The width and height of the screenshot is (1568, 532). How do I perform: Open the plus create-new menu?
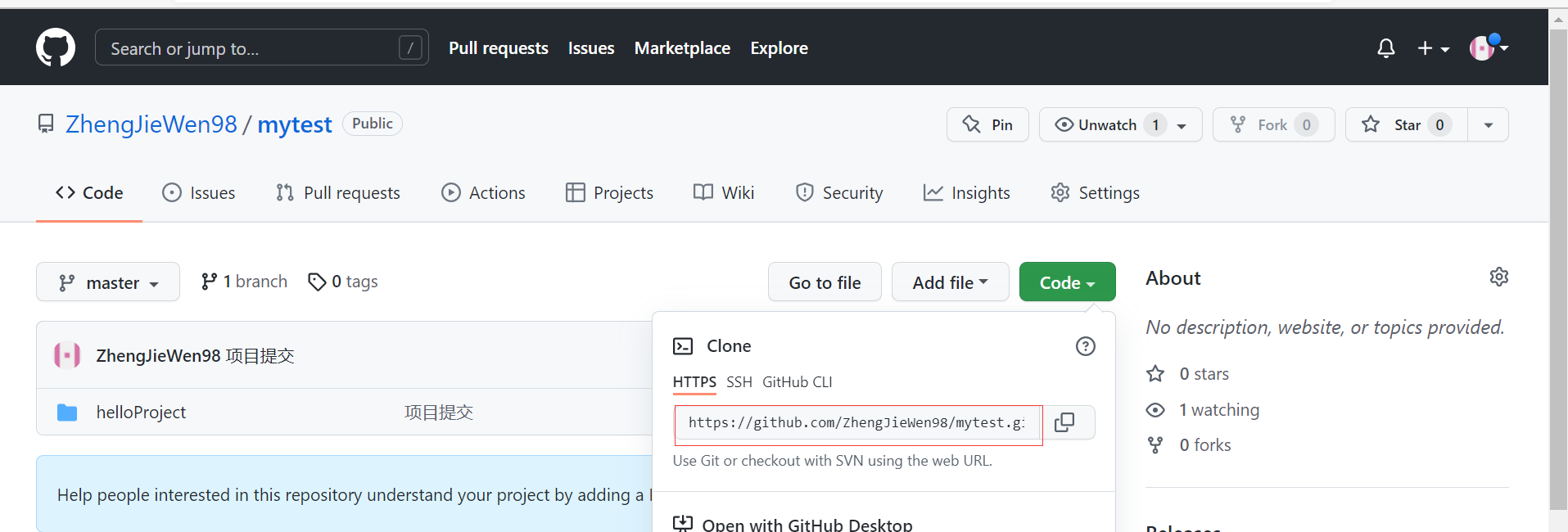[1433, 48]
